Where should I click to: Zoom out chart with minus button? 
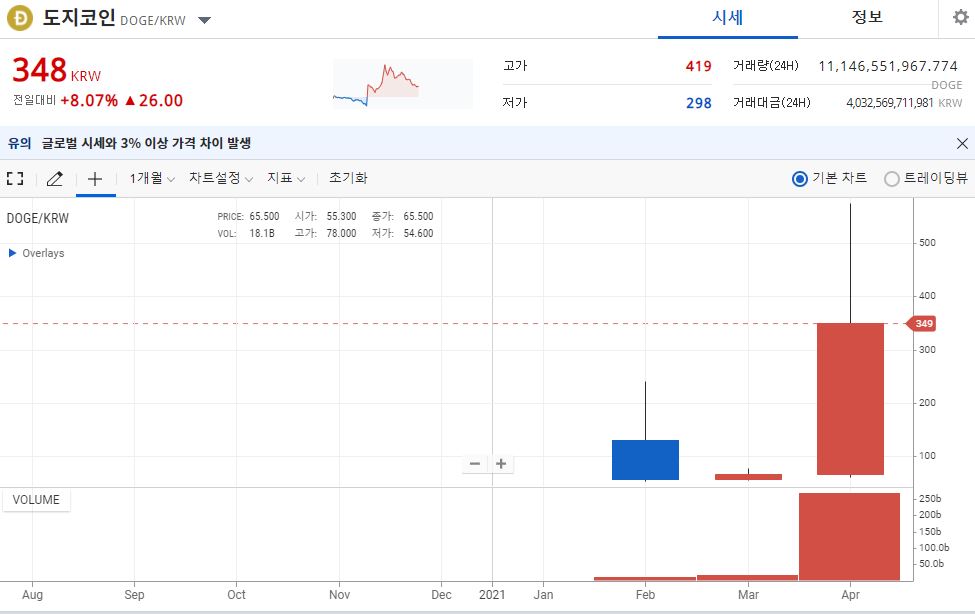475,463
